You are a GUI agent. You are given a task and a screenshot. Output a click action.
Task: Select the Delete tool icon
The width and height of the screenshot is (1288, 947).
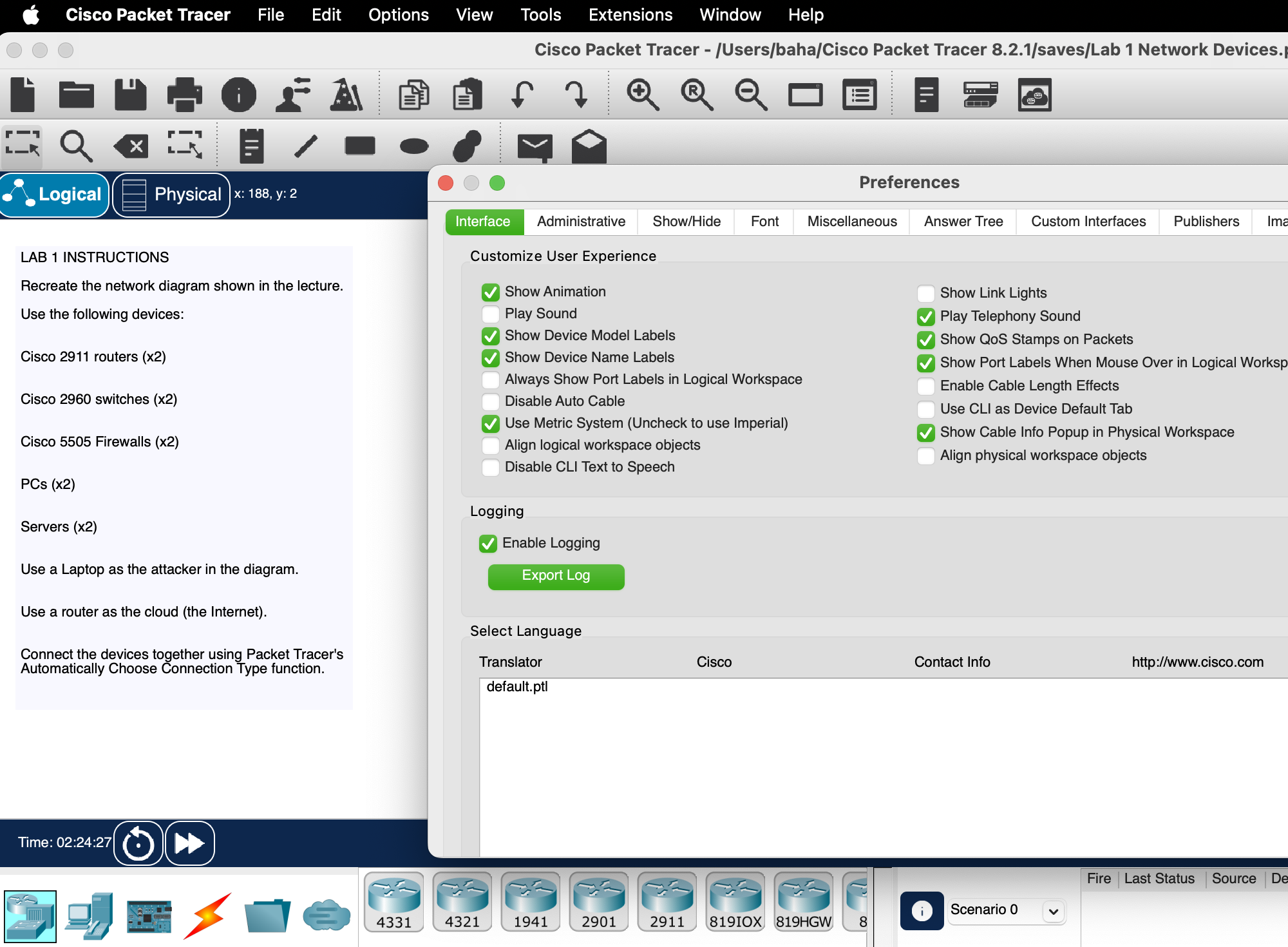pos(131,146)
